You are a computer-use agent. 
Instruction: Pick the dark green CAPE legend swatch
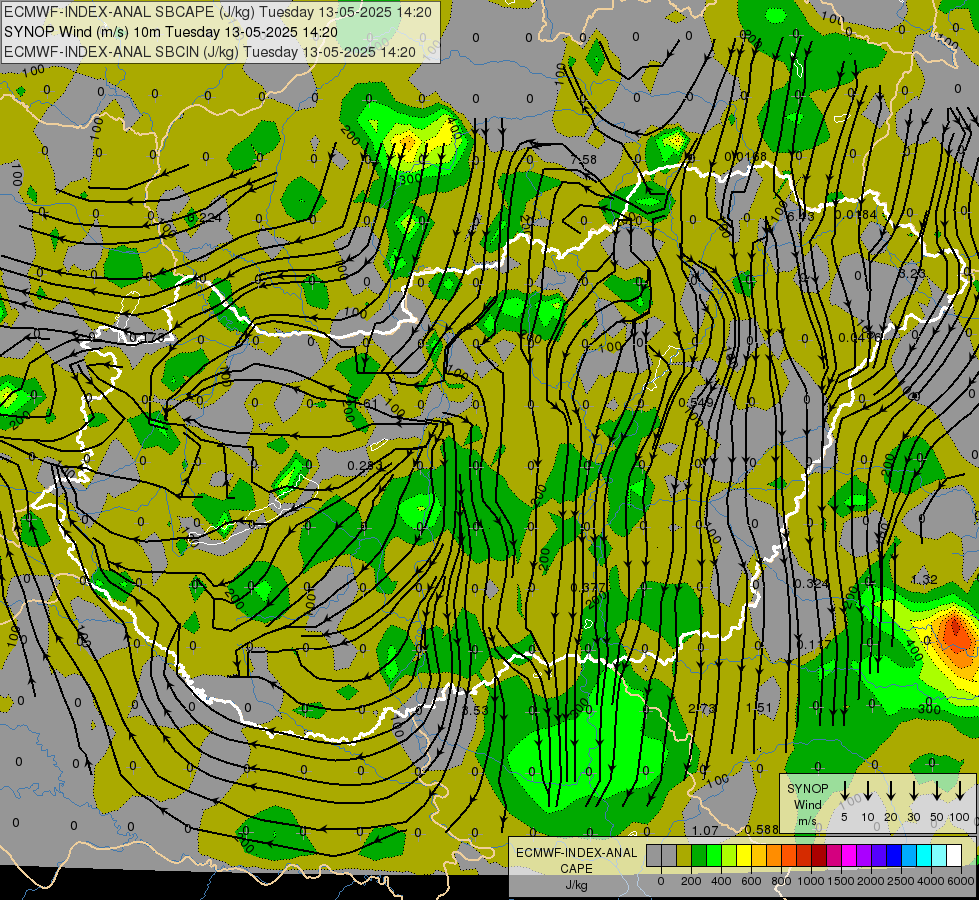click(699, 855)
